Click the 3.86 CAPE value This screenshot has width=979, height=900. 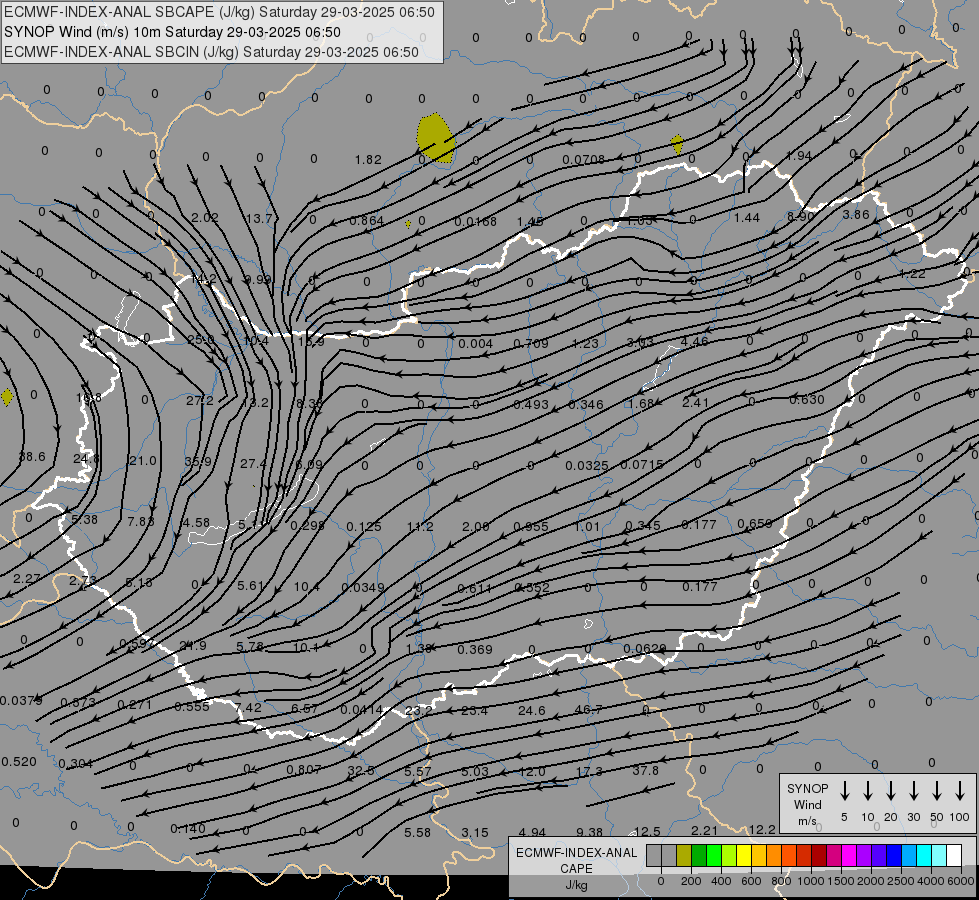pos(855,214)
